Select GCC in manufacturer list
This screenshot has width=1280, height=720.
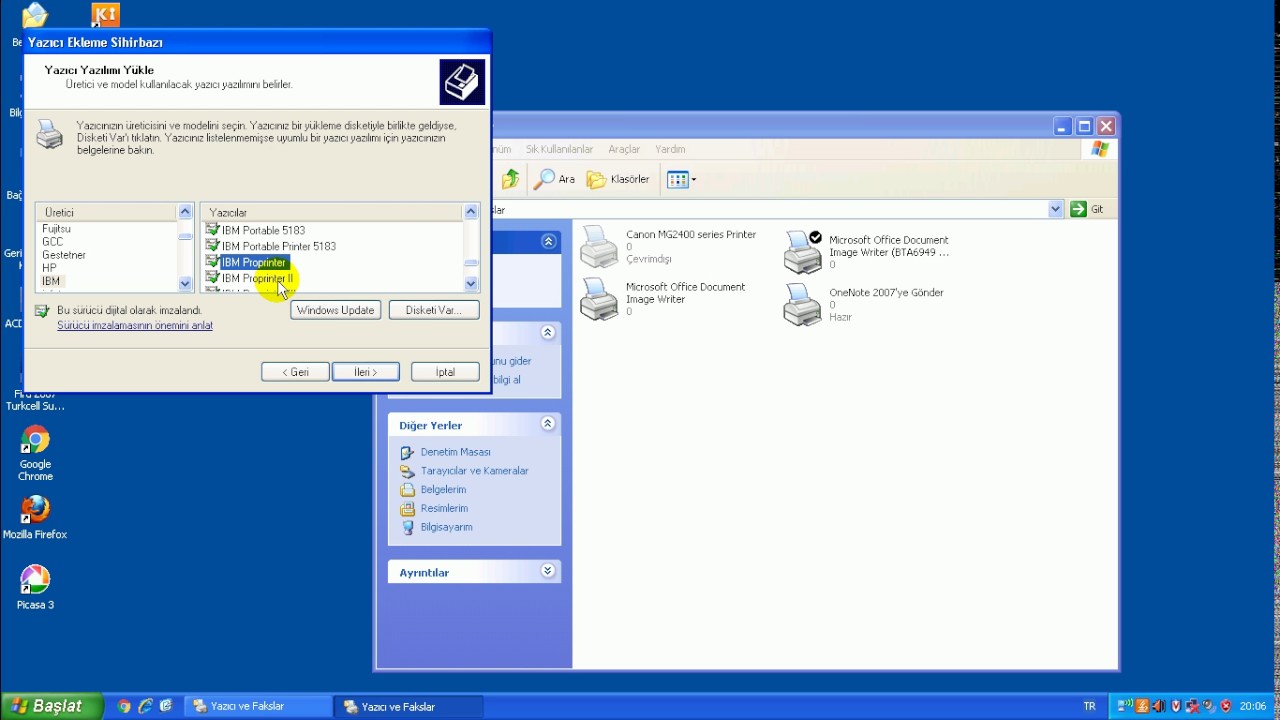click(53, 242)
